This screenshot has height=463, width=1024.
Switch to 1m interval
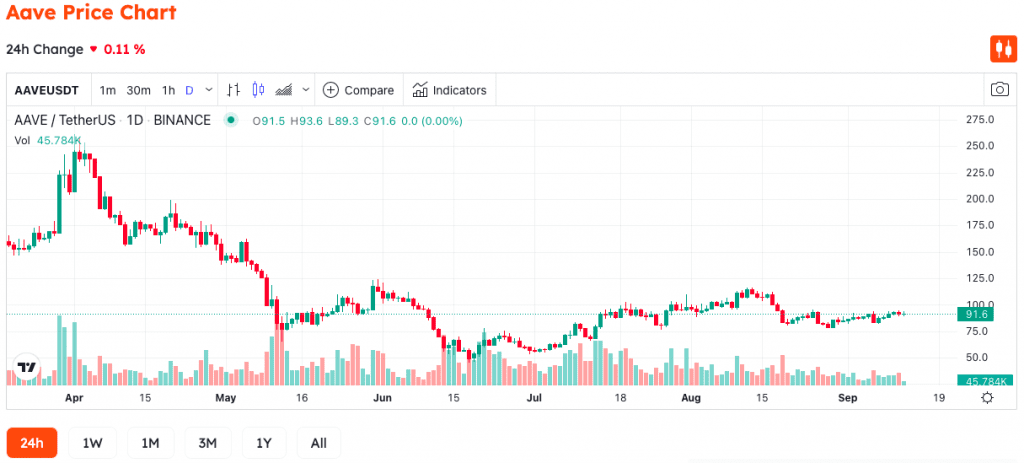108,90
